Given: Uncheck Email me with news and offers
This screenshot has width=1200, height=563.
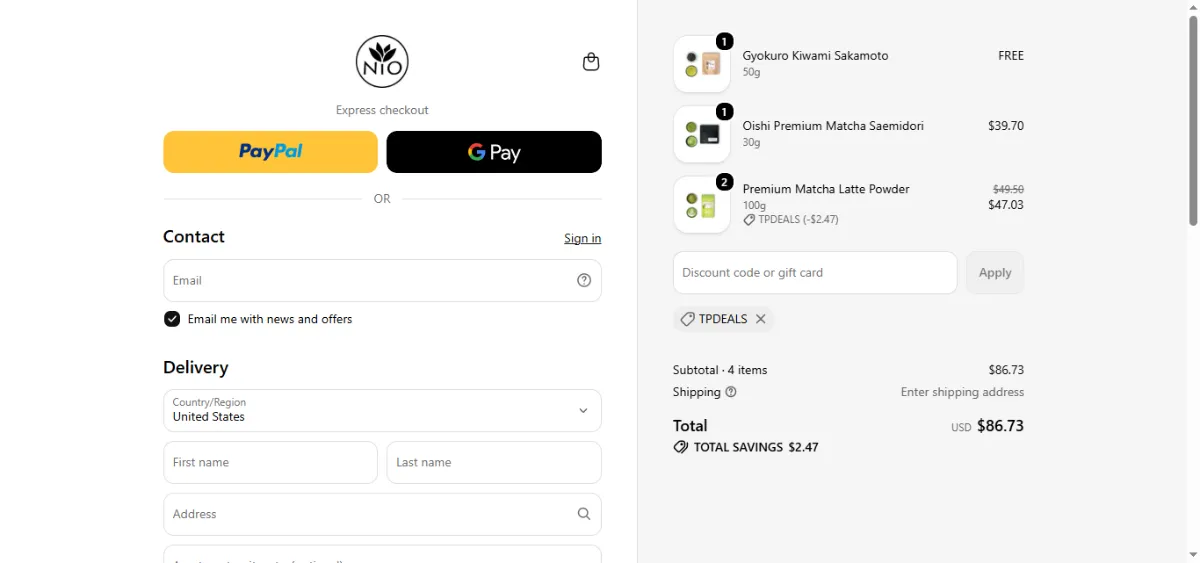Looking at the screenshot, I should tap(172, 319).
